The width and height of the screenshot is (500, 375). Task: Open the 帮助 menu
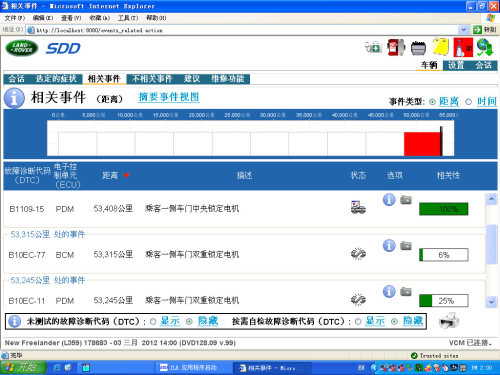pyautogui.click(x=156, y=18)
